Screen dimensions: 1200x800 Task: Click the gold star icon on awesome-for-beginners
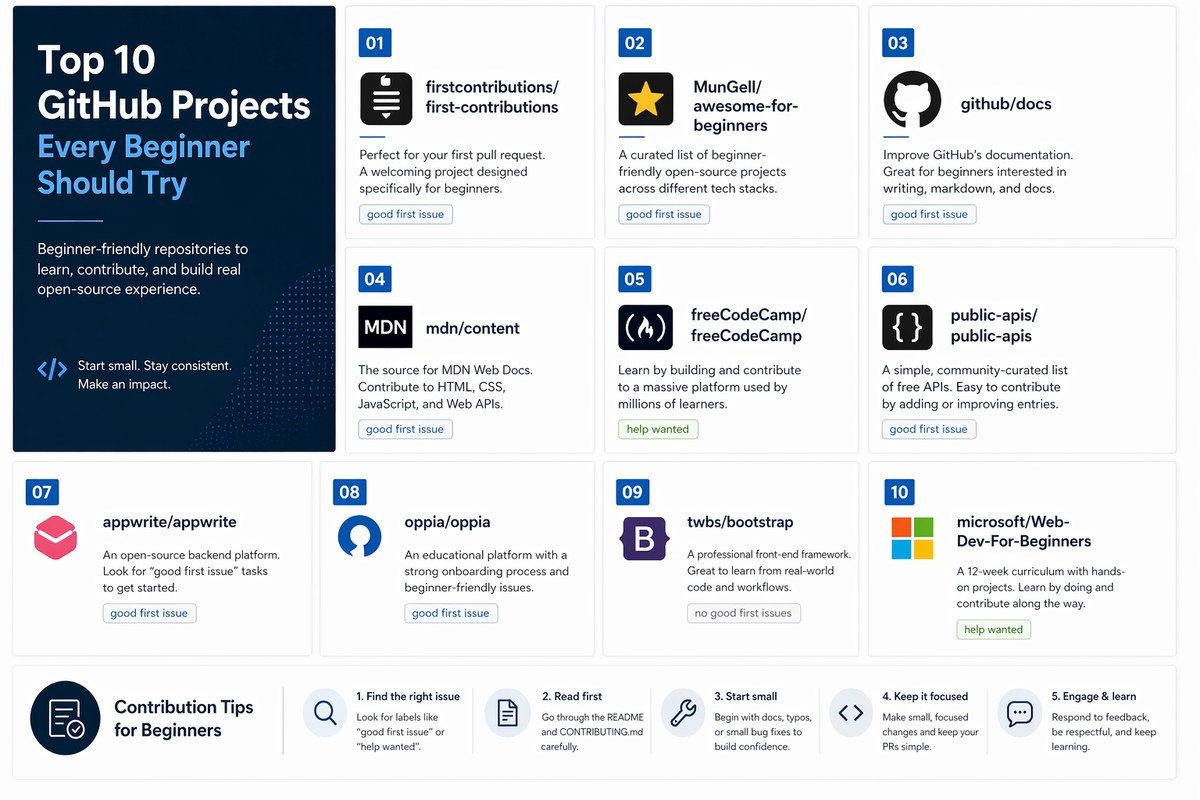pyautogui.click(x=645, y=100)
